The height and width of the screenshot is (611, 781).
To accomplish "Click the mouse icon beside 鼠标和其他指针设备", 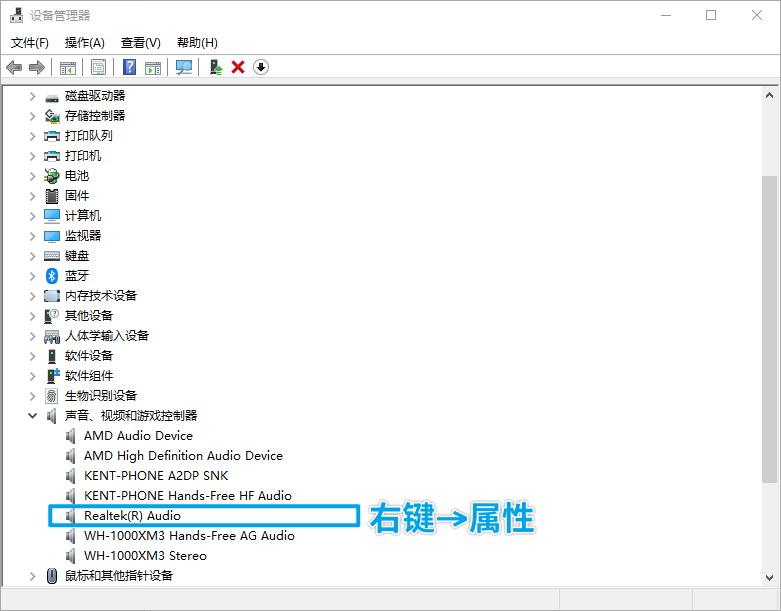I will [52, 576].
